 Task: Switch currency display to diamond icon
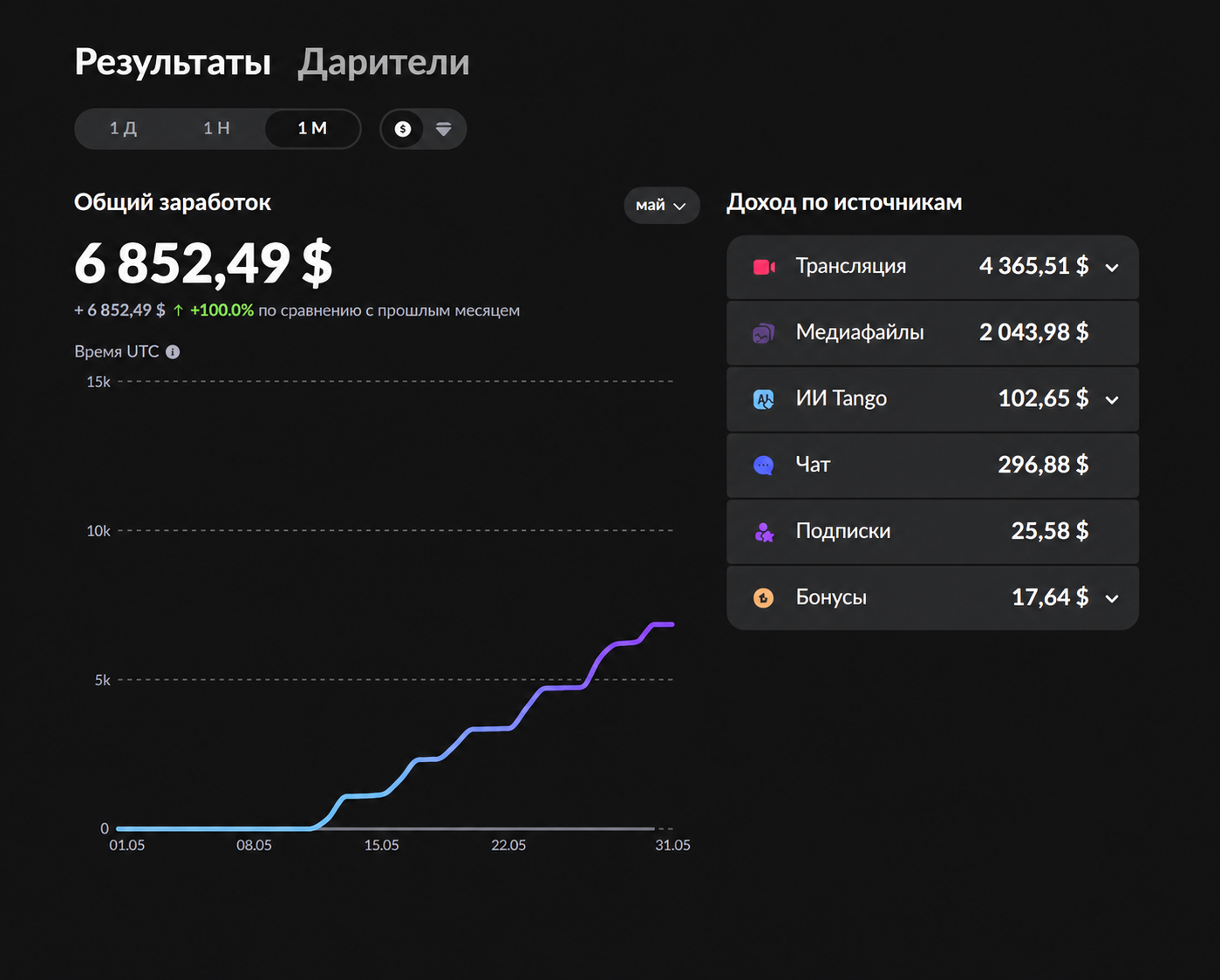[x=444, y=129]
